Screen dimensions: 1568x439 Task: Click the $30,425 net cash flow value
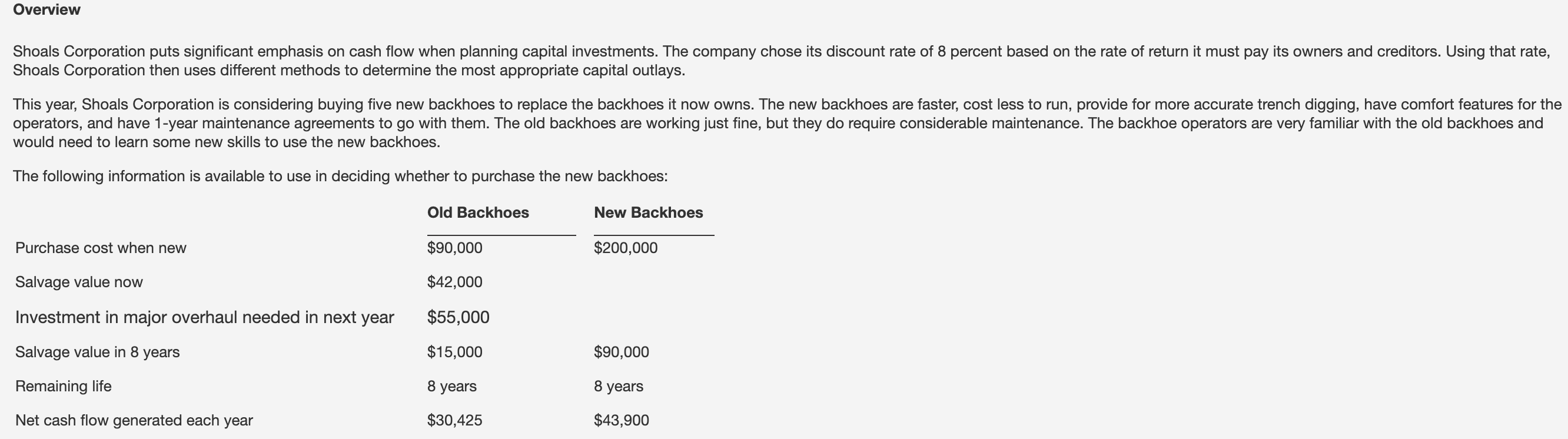pos(455,420)
